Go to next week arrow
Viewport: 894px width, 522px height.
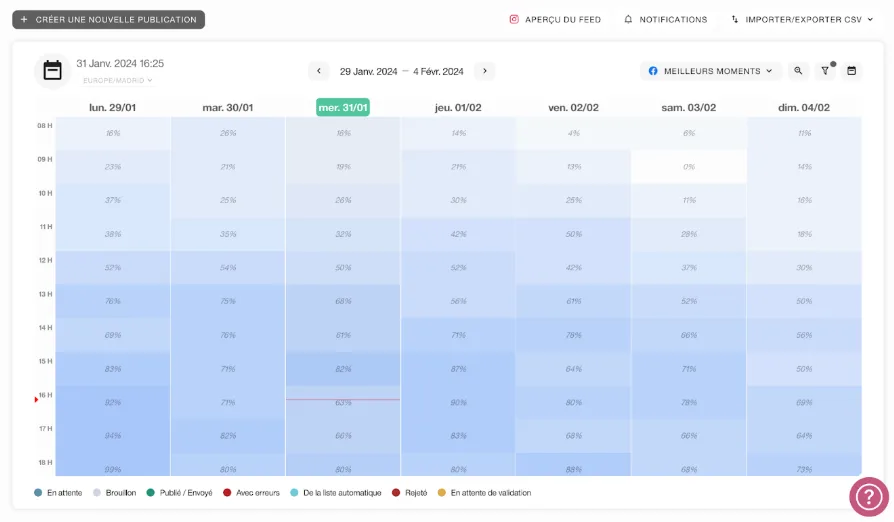pos(484,71)
